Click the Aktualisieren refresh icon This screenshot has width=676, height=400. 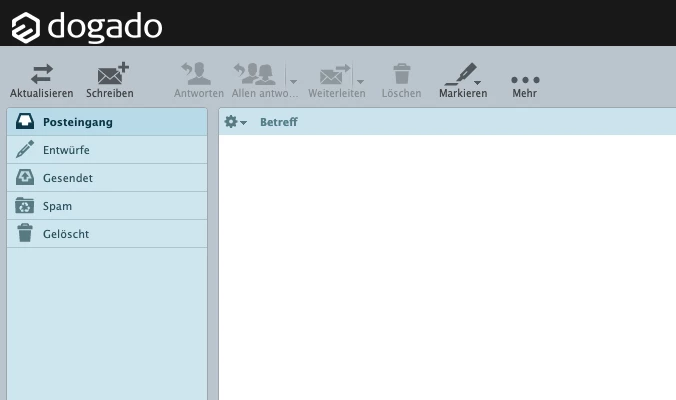point(41,74)
